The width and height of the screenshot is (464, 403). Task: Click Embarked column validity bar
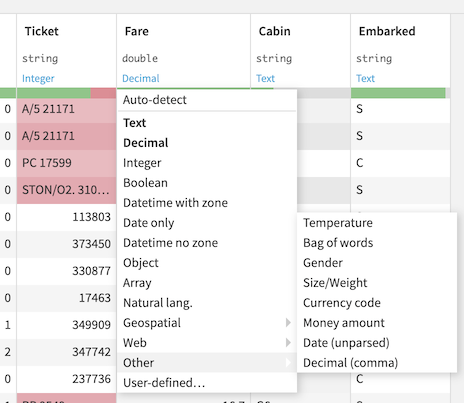400,93
